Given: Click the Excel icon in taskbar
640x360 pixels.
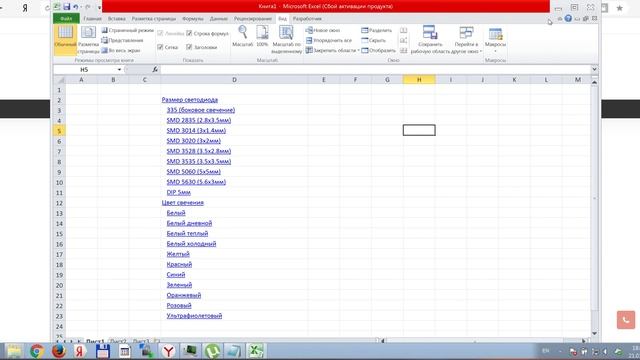Looking at the screenshot, I should 256,351.
